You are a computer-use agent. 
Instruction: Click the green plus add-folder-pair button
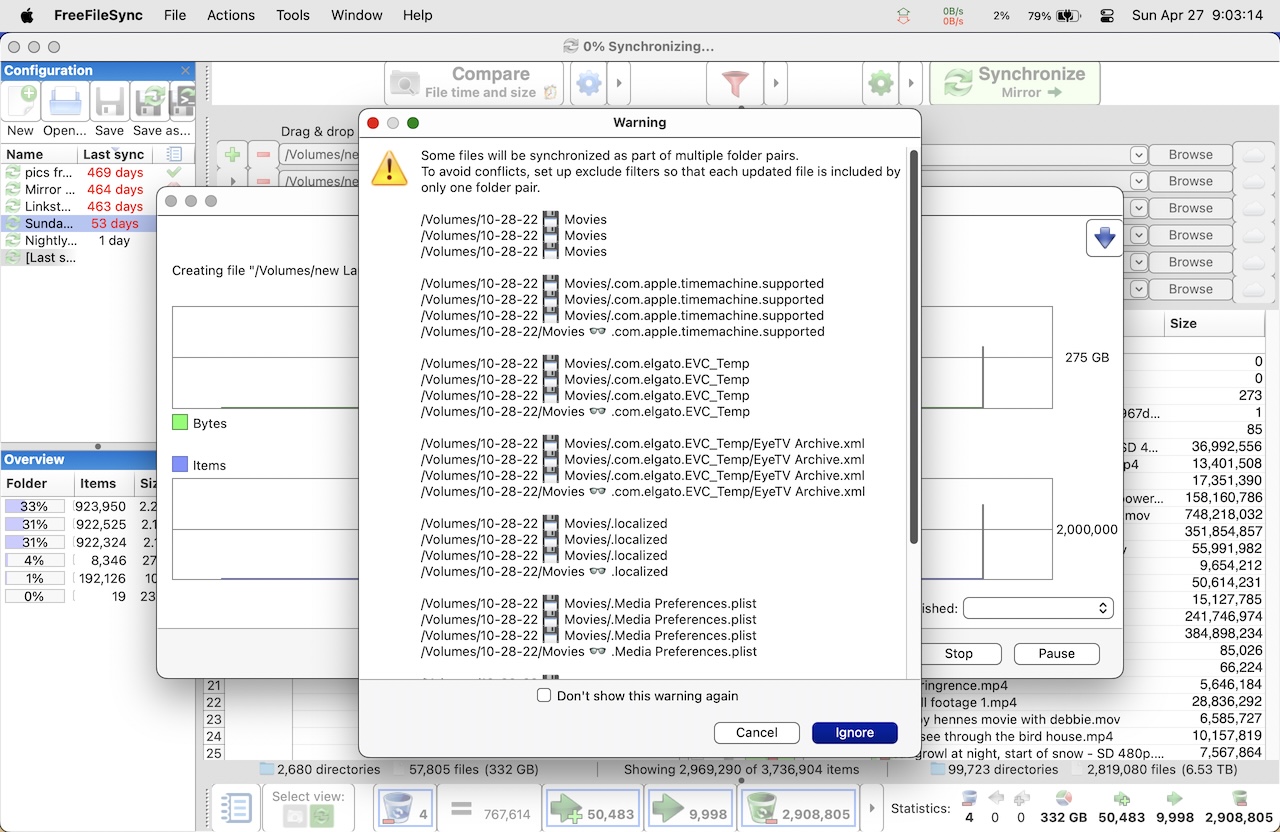[232, 155]
